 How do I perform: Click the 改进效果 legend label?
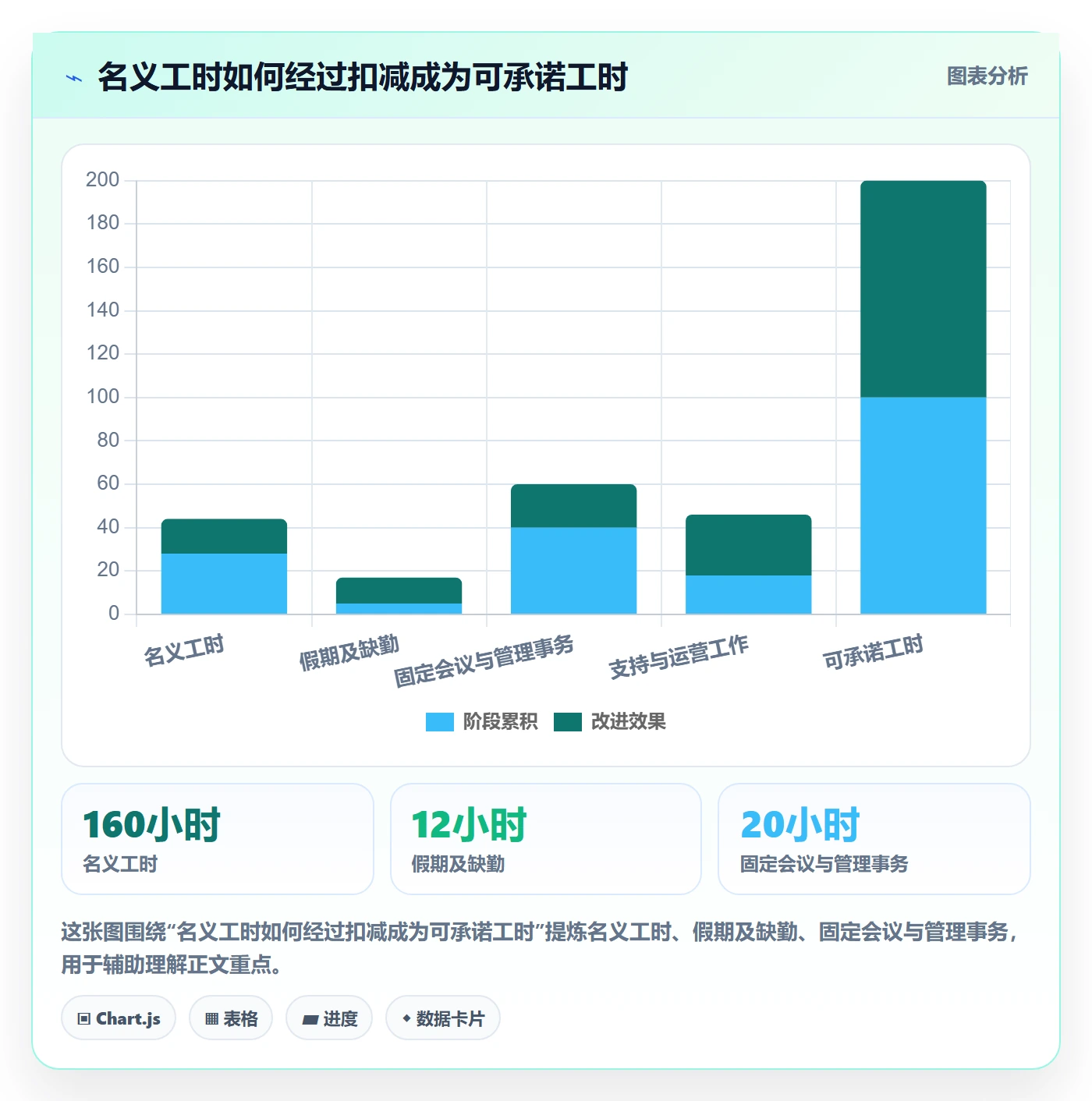[x=628, y=722]
